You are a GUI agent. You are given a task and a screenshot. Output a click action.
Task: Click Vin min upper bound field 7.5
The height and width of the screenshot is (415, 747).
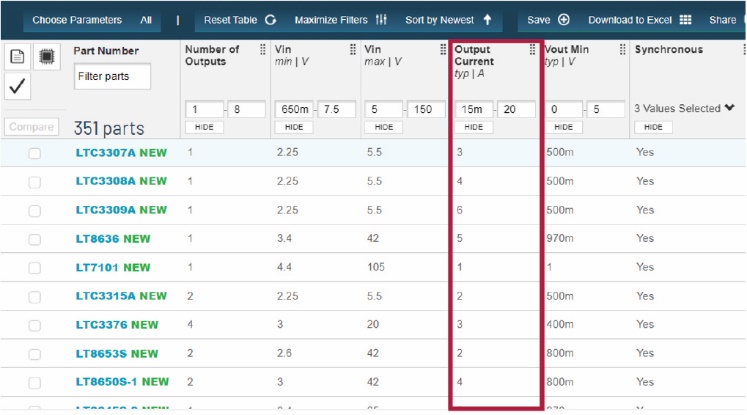coord(336,110)
